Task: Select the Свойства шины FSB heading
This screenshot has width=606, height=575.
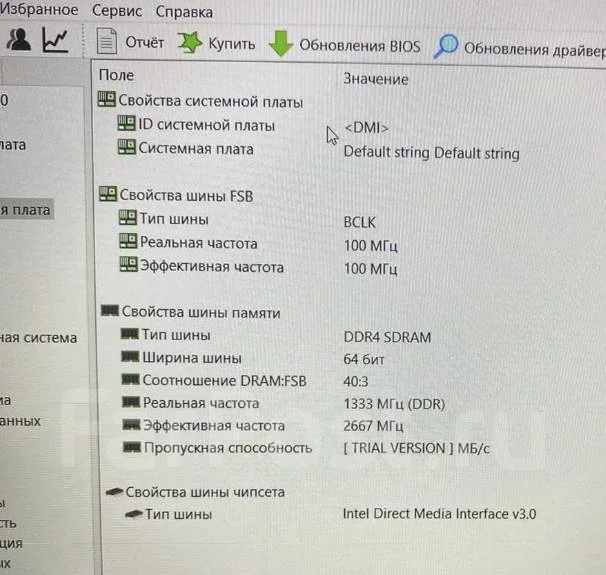Action: [x=186, y=196]
